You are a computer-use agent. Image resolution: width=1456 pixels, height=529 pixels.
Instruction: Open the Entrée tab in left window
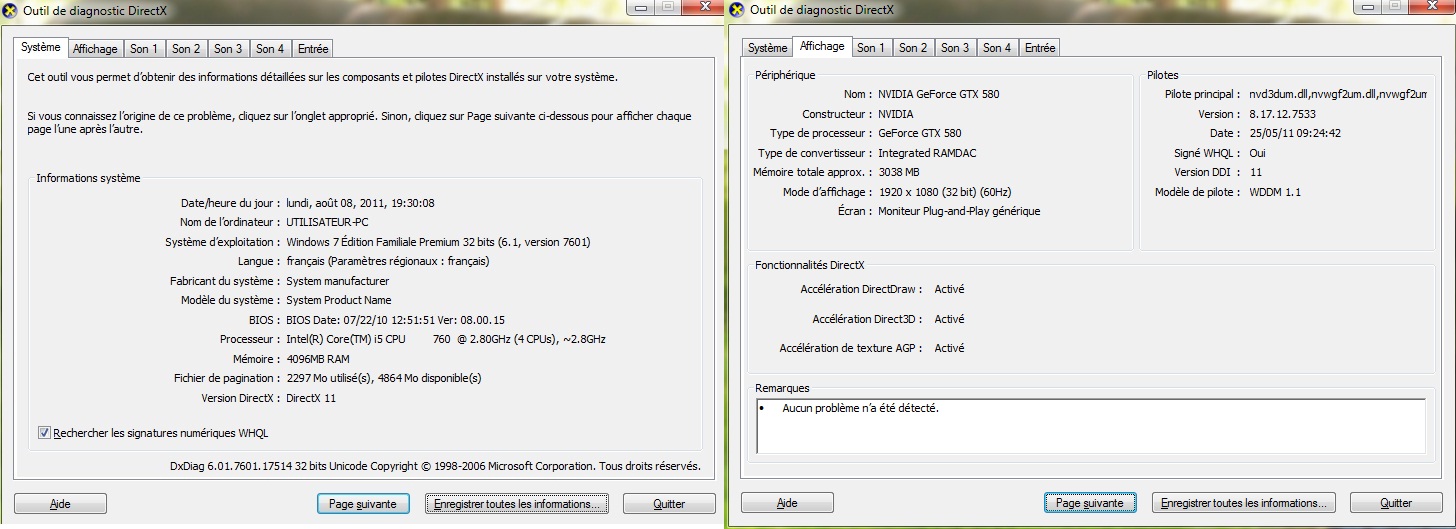point(313,49)
